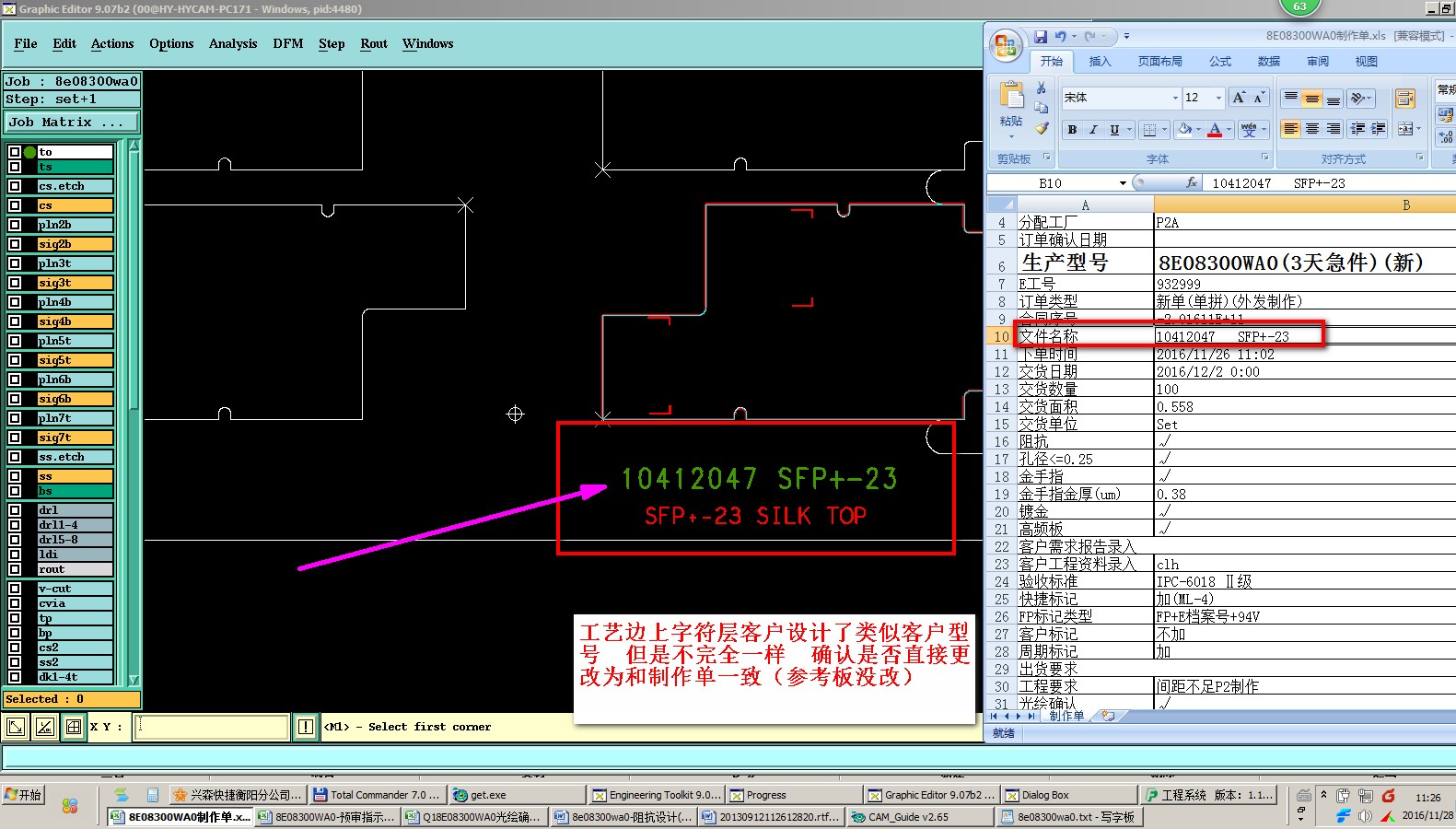Open Windows Start button 开始

click(x=24, y=795)
